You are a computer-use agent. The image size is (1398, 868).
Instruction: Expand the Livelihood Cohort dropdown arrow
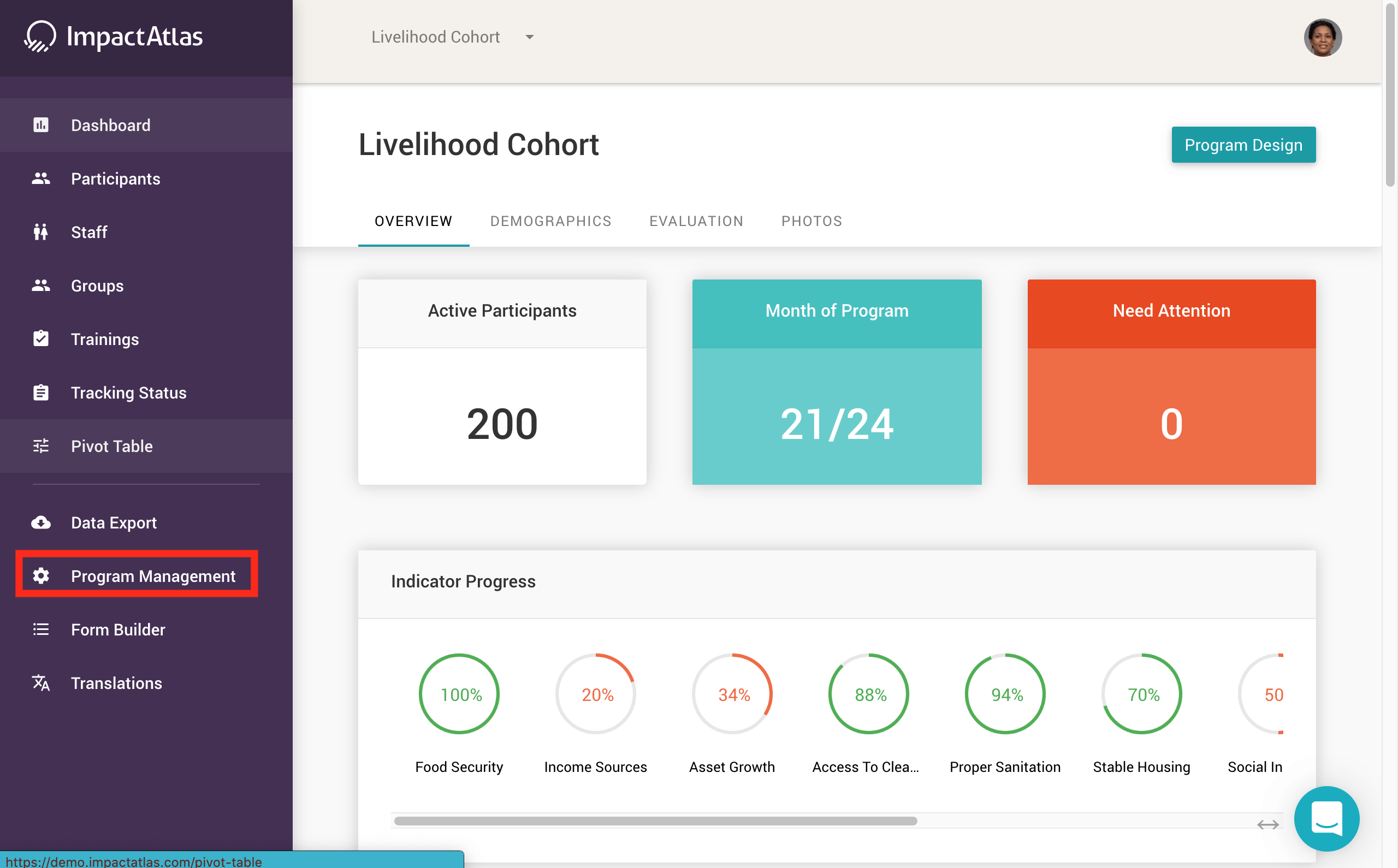tap(529, 37)
